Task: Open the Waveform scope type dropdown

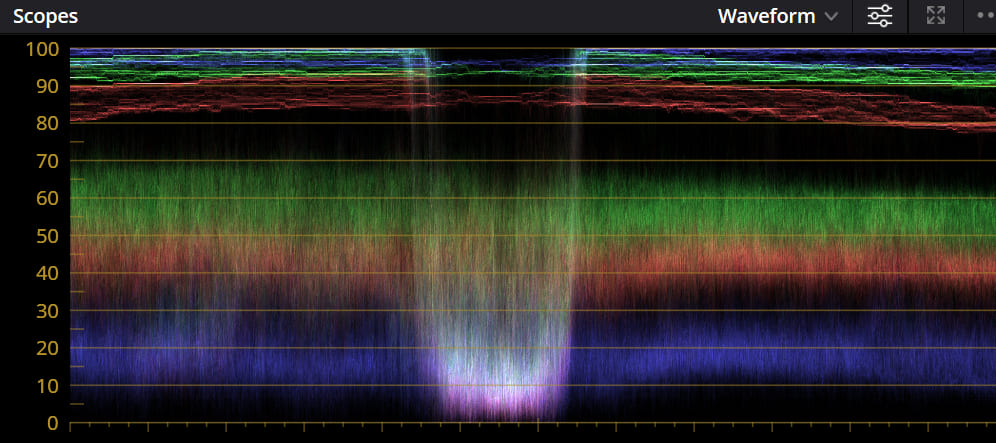Action: coord(777,17)
